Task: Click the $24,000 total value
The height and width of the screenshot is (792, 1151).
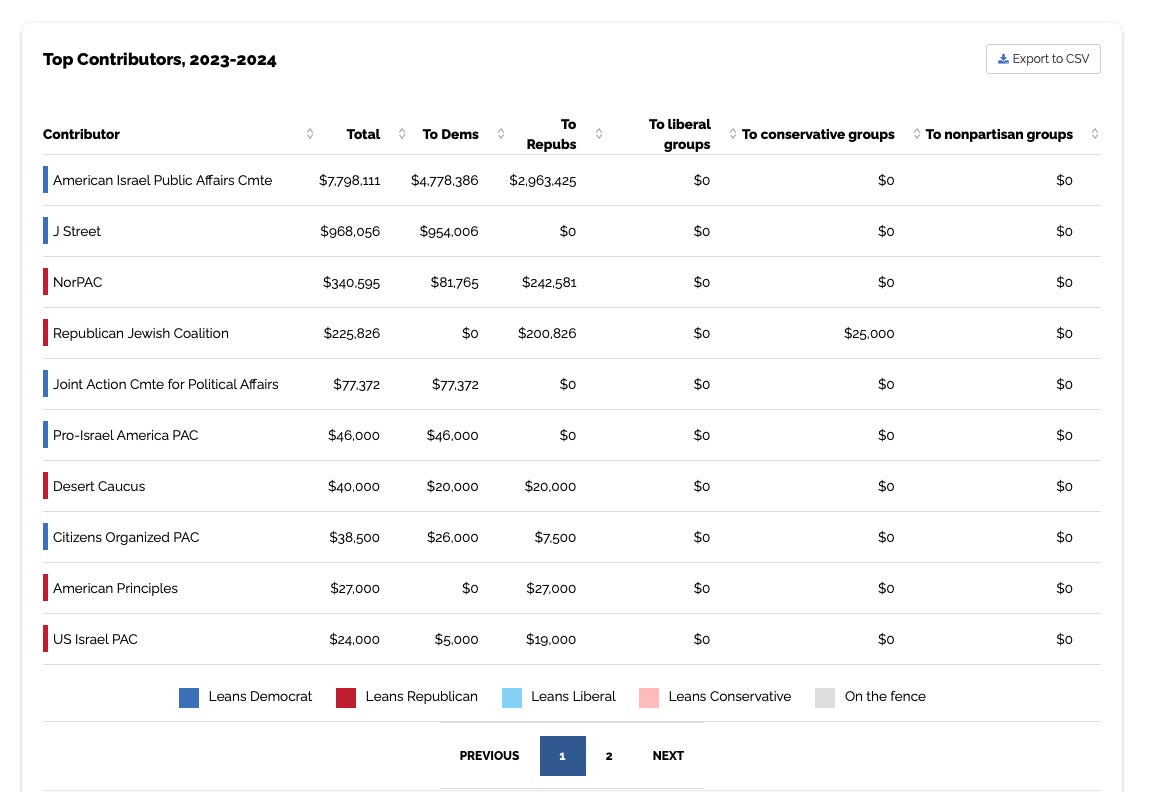Action: tap(355, 639)
